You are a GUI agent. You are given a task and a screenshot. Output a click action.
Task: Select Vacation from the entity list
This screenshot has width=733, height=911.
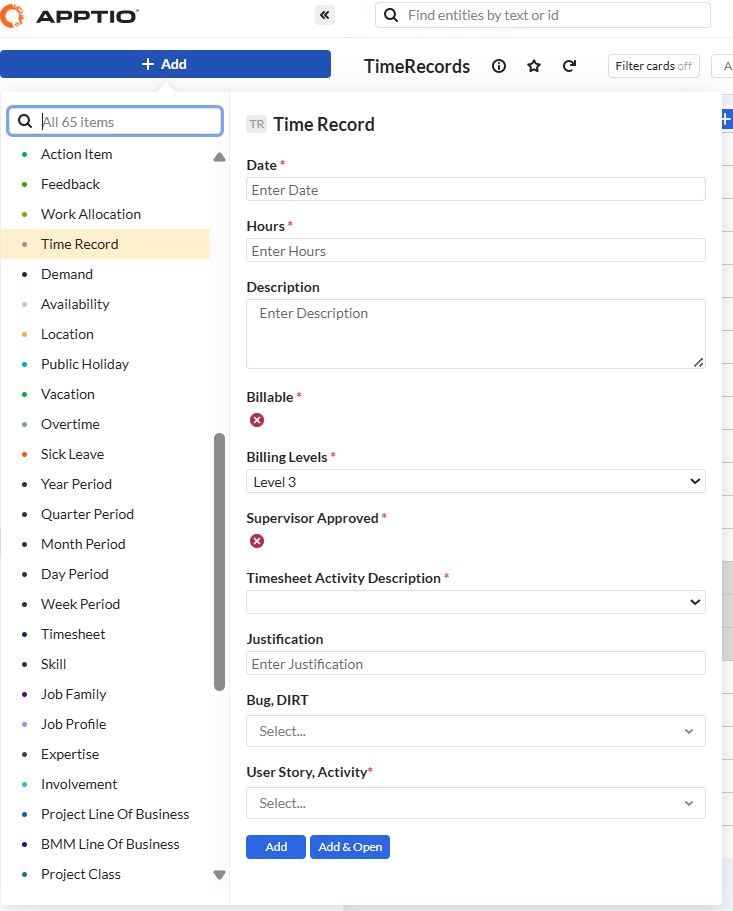click(x=68, y=394)
